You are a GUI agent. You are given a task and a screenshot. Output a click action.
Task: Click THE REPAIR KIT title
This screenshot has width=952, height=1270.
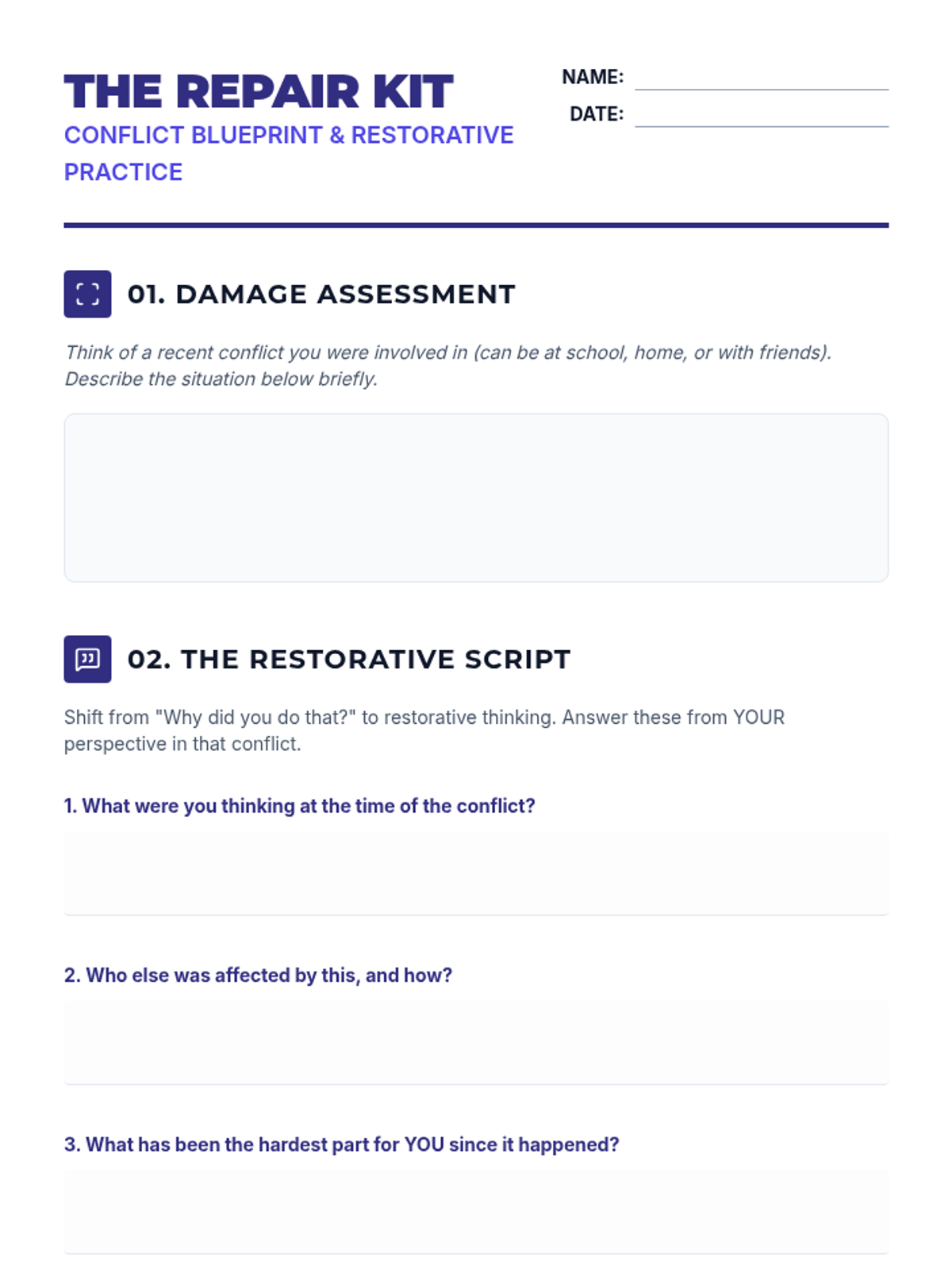pos(259,91)
